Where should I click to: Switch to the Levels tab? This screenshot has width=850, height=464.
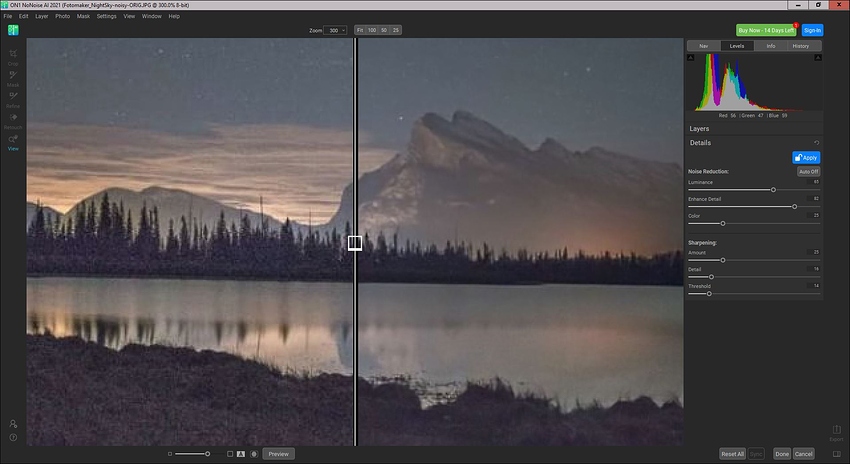737,46
